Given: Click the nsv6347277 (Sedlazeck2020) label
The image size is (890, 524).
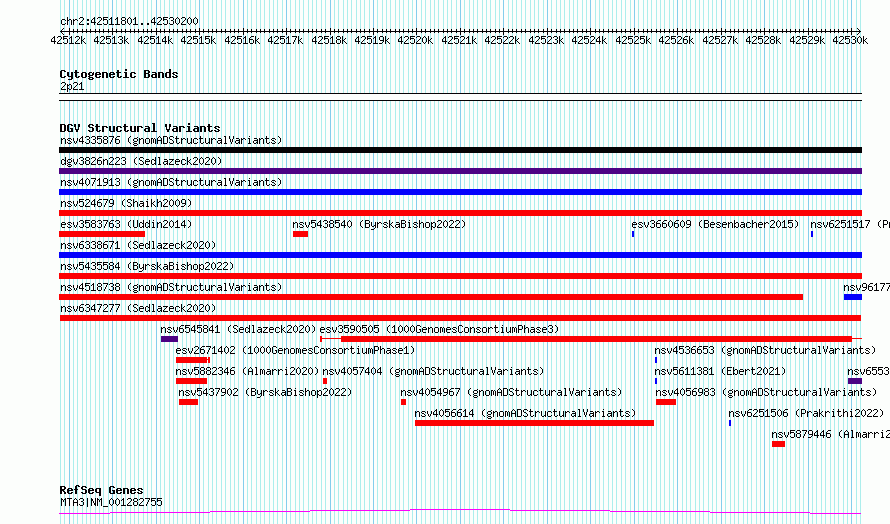Looking at the screenshot, I should [x=138, y=308].
